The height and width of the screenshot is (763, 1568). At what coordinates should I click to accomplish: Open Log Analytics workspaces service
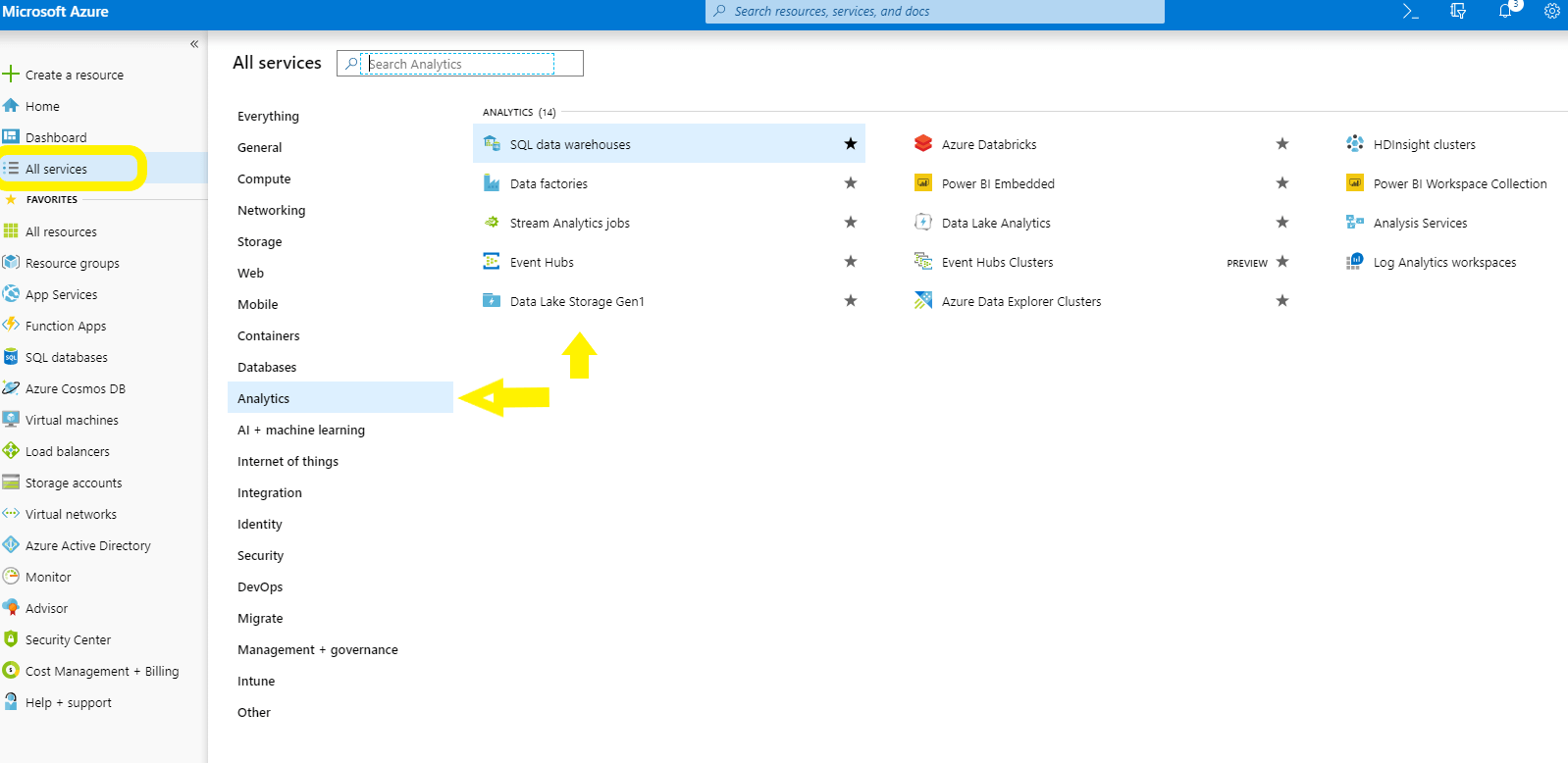coord(1444,262)
